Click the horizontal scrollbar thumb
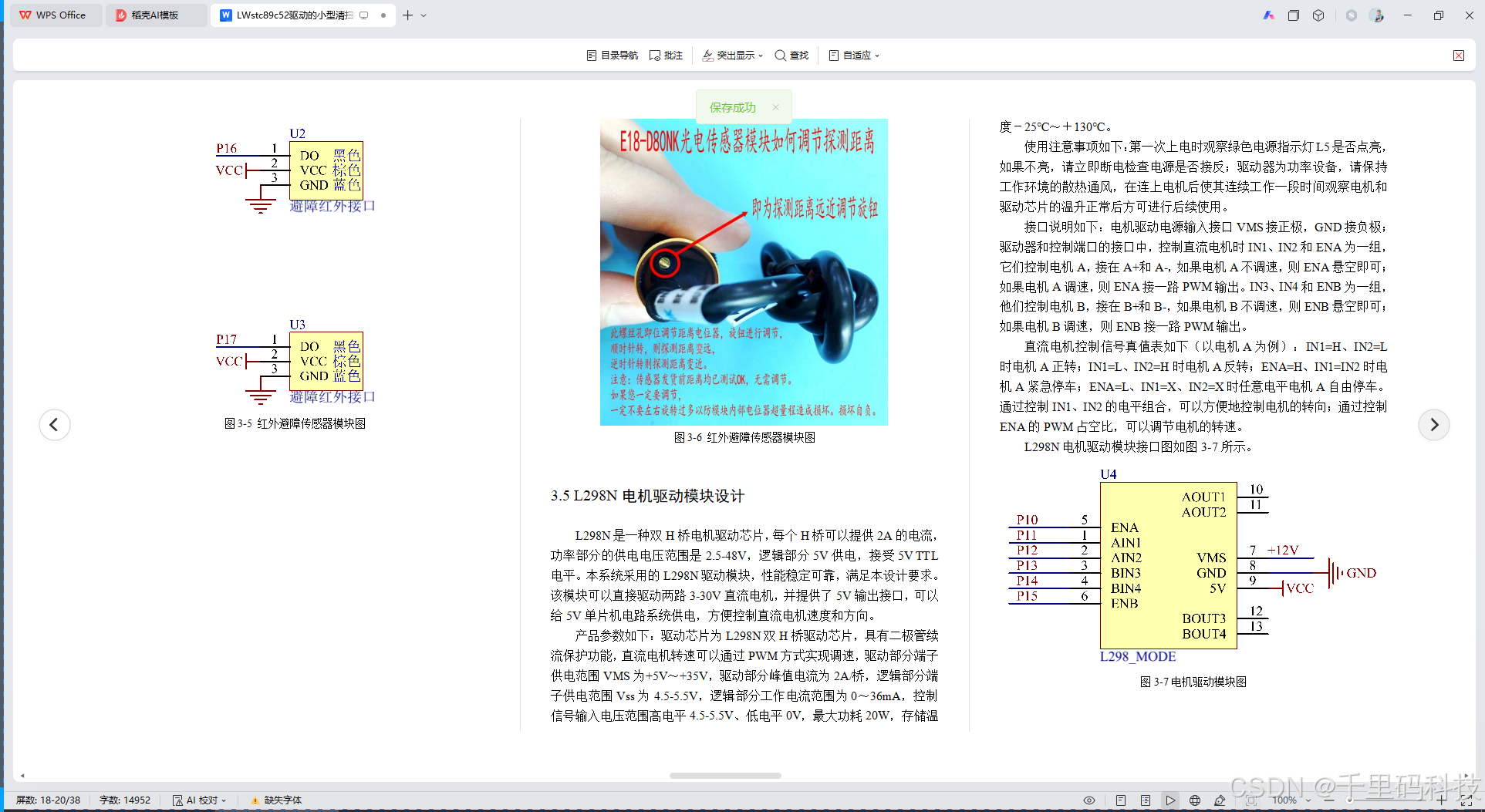 click(725, 776)
